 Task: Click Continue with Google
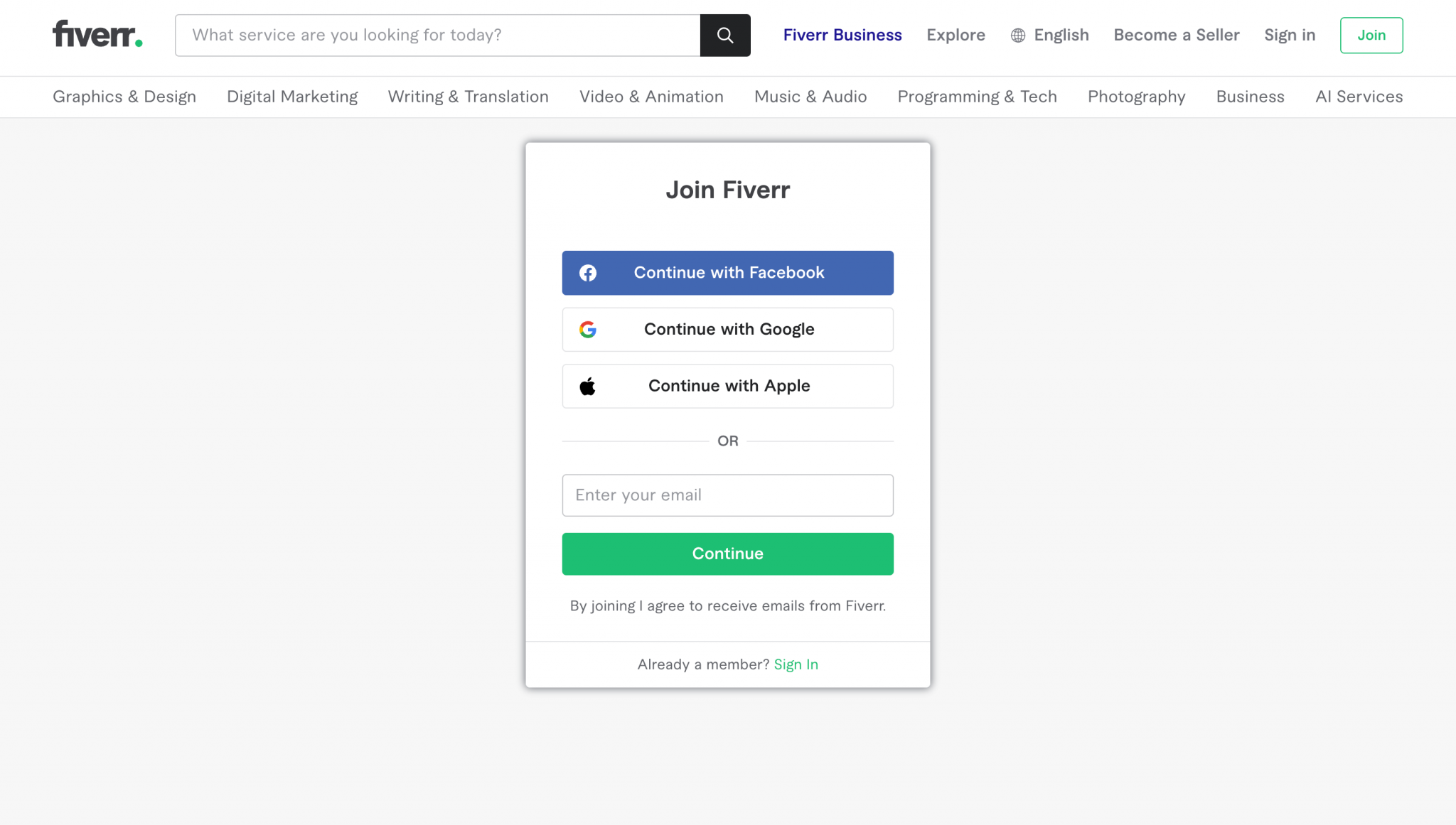click(x=727, y=329)
